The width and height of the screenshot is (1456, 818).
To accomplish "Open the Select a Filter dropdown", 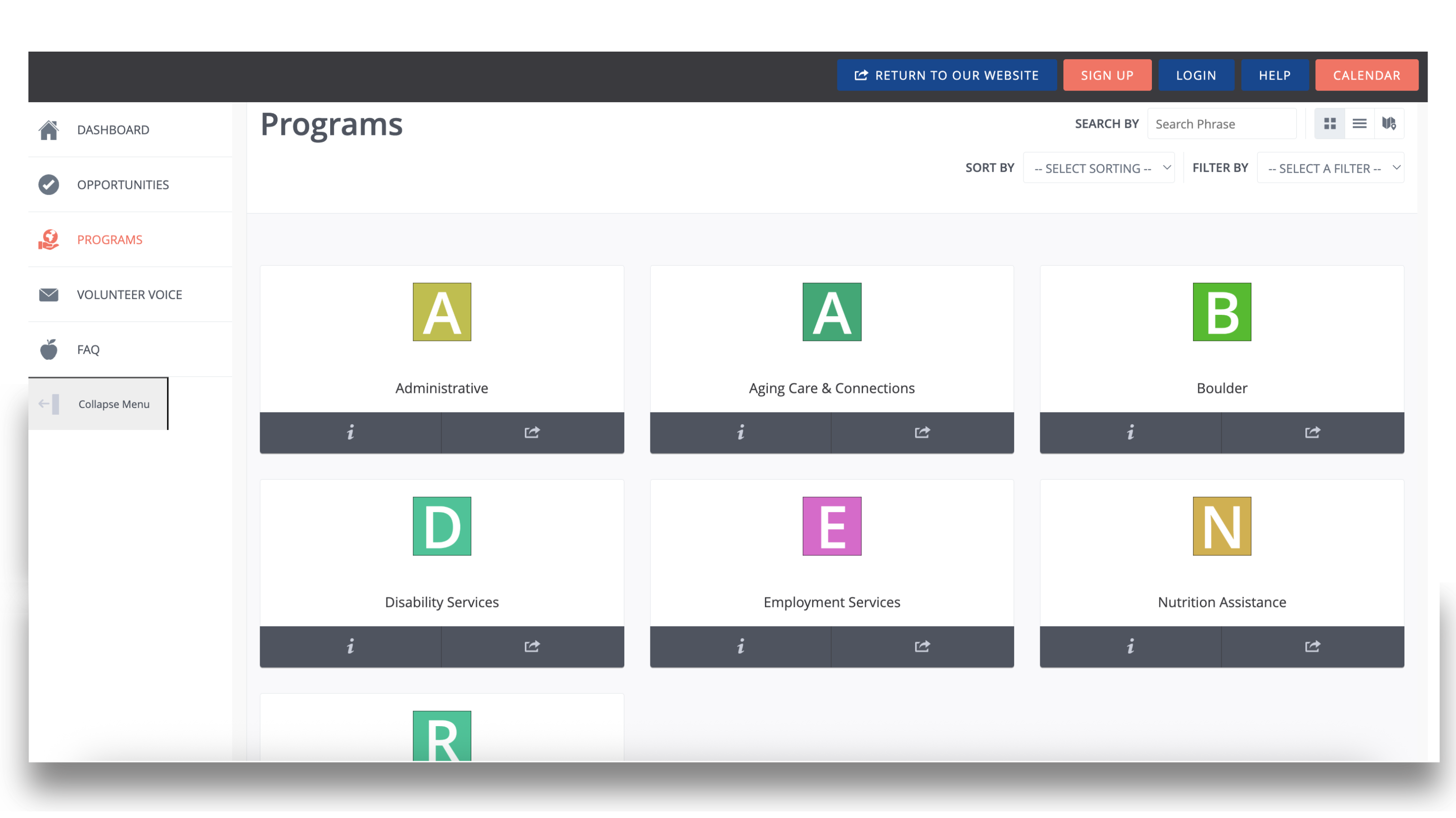I will (x=1330, y=169).
